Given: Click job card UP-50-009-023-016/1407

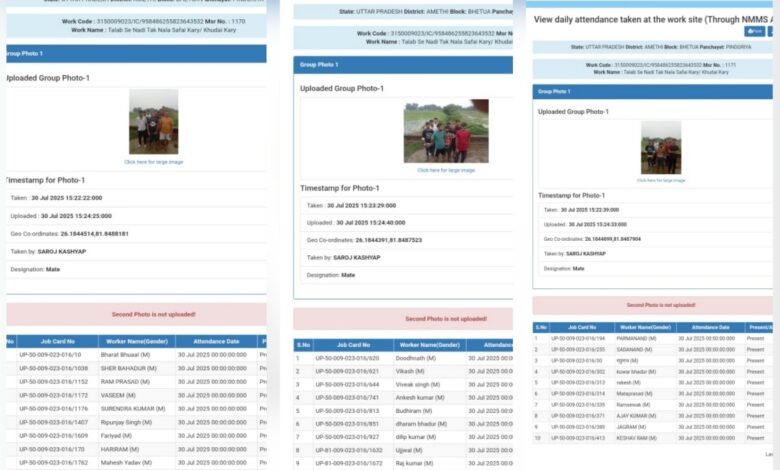Looking at the screenshot, I should 54,422.
